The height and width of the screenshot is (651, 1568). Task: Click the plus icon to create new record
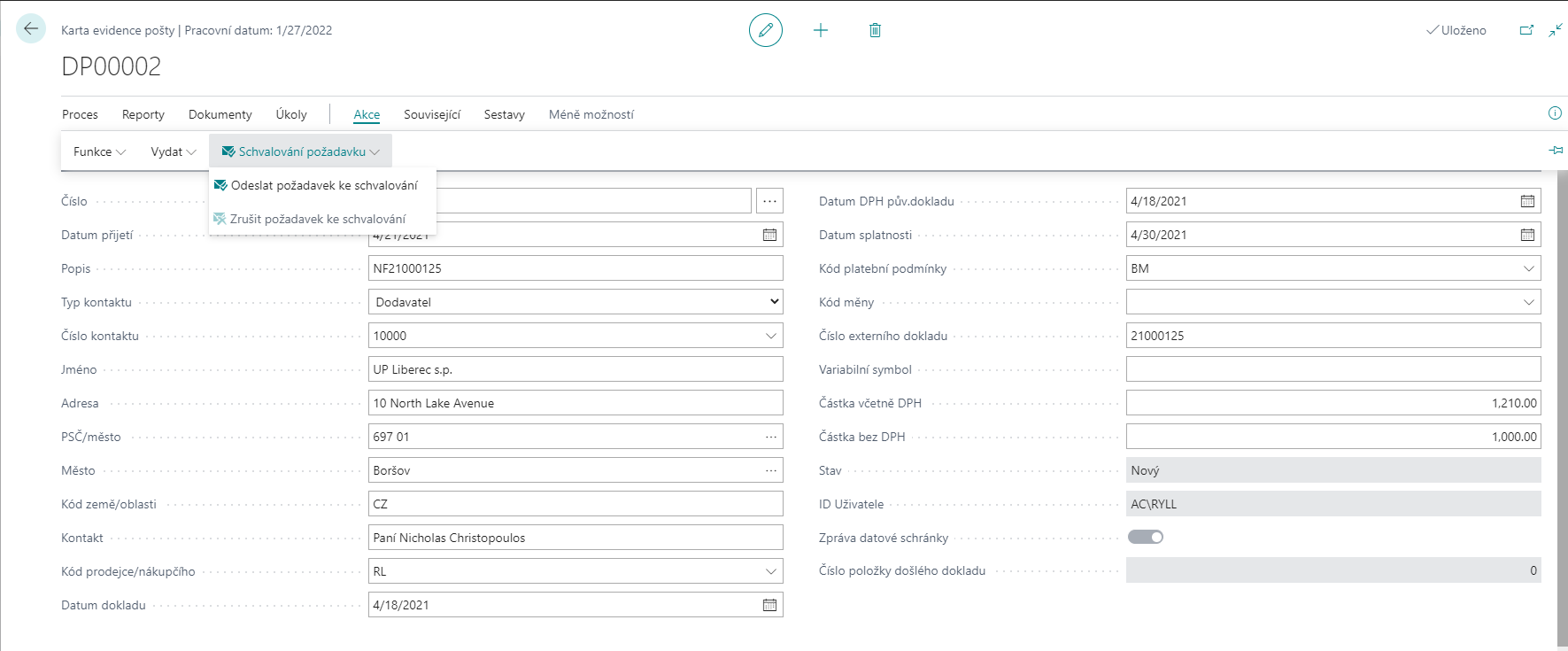[821, 30]
